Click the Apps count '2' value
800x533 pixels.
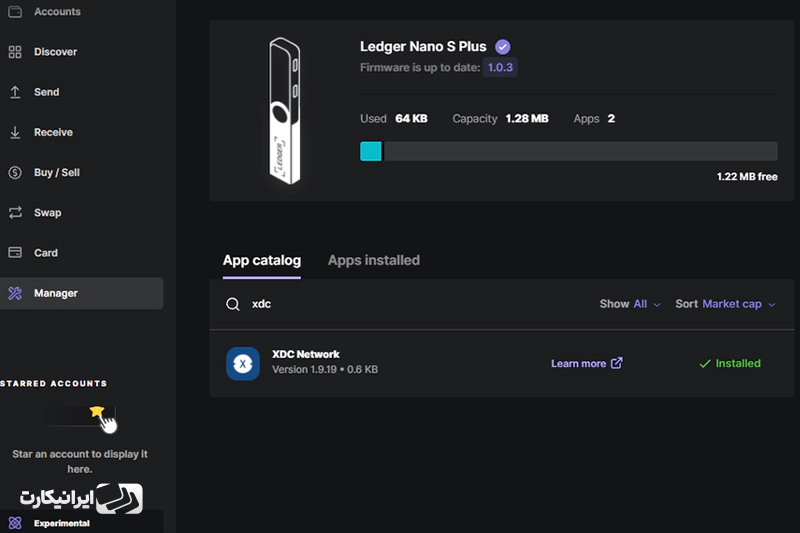611,118
